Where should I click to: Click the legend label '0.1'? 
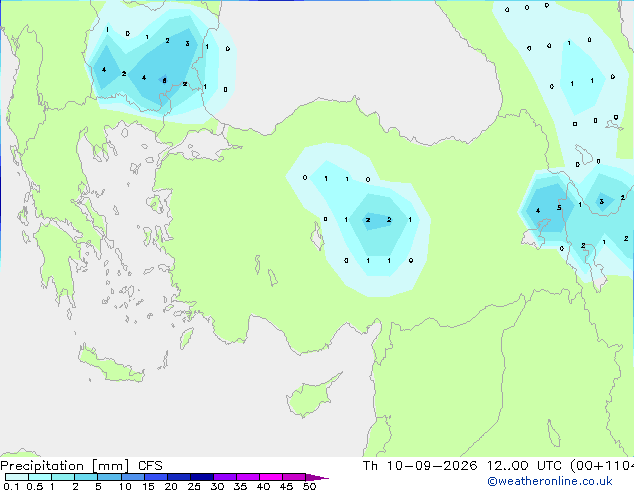tap(11, 486)
